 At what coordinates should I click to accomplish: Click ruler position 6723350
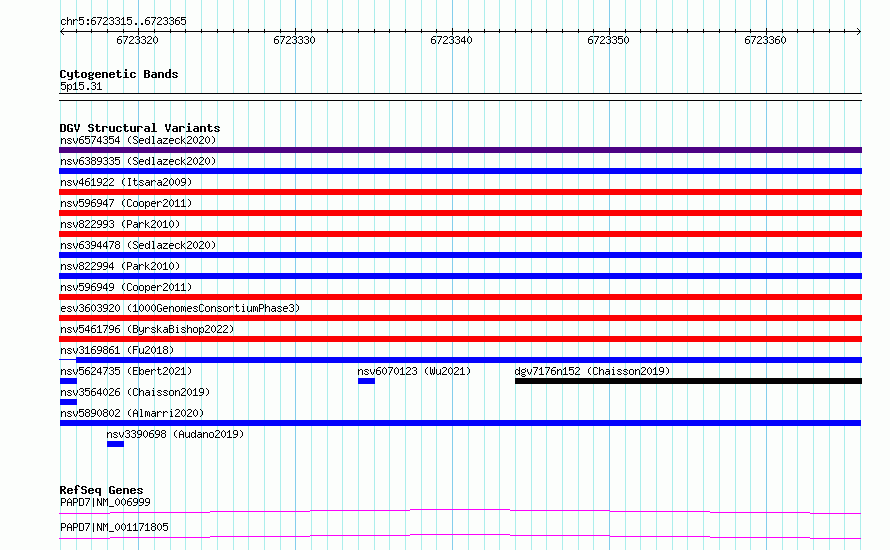[x=608, y=40]
